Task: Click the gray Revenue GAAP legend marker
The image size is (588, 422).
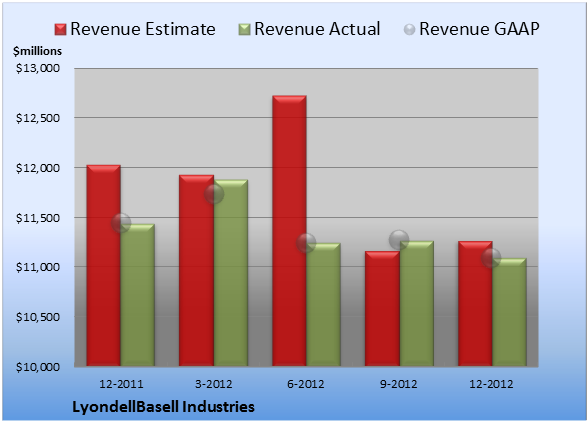Action: tap(409, 29)
